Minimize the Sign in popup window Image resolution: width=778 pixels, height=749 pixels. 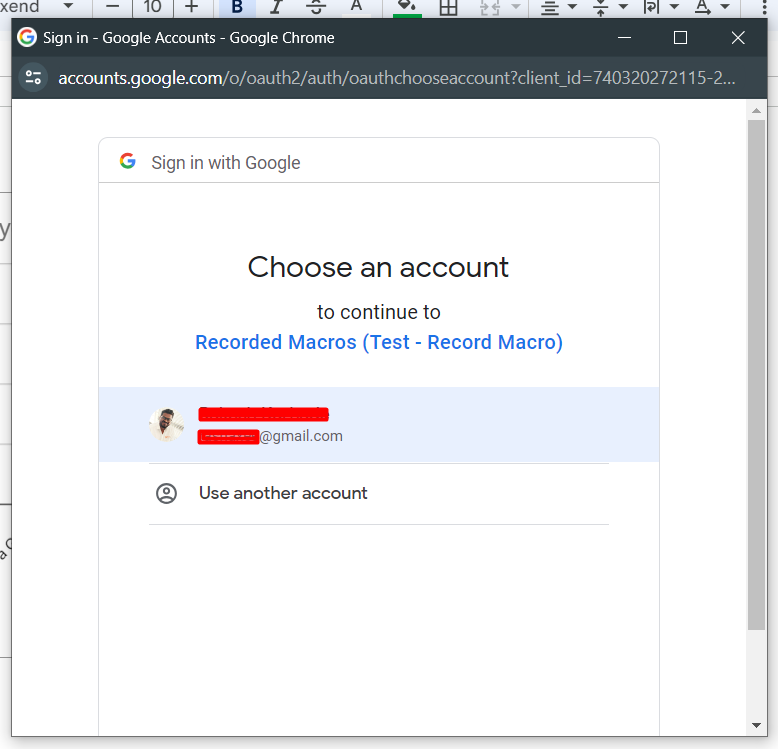click(x=624, y=38)
